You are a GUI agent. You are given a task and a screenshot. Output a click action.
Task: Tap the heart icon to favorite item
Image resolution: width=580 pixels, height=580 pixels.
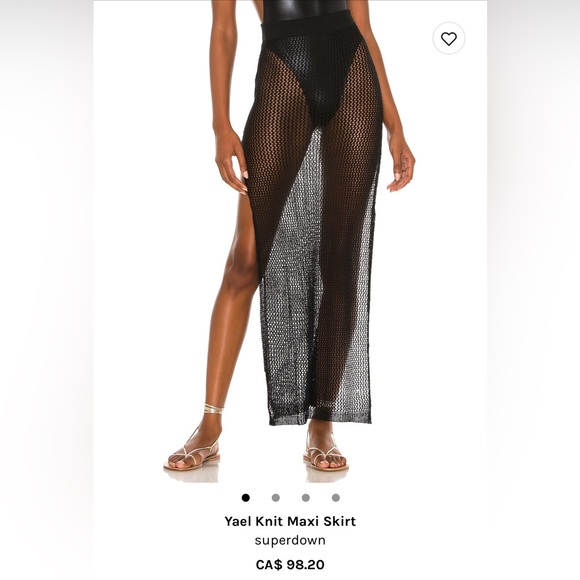(449, 38)
